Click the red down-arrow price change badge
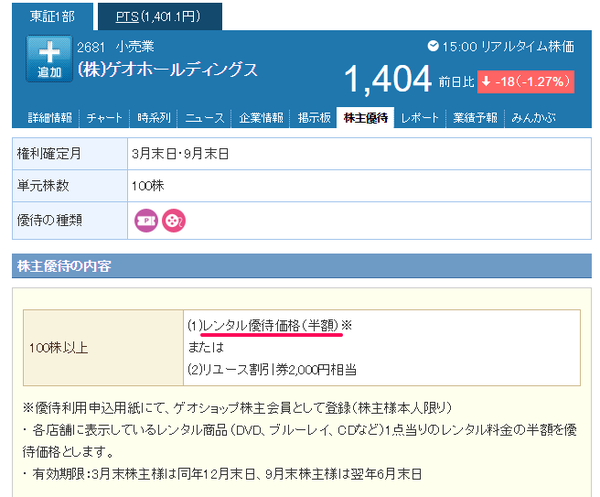This screenshot has height=497, width=600. [525, 82]
